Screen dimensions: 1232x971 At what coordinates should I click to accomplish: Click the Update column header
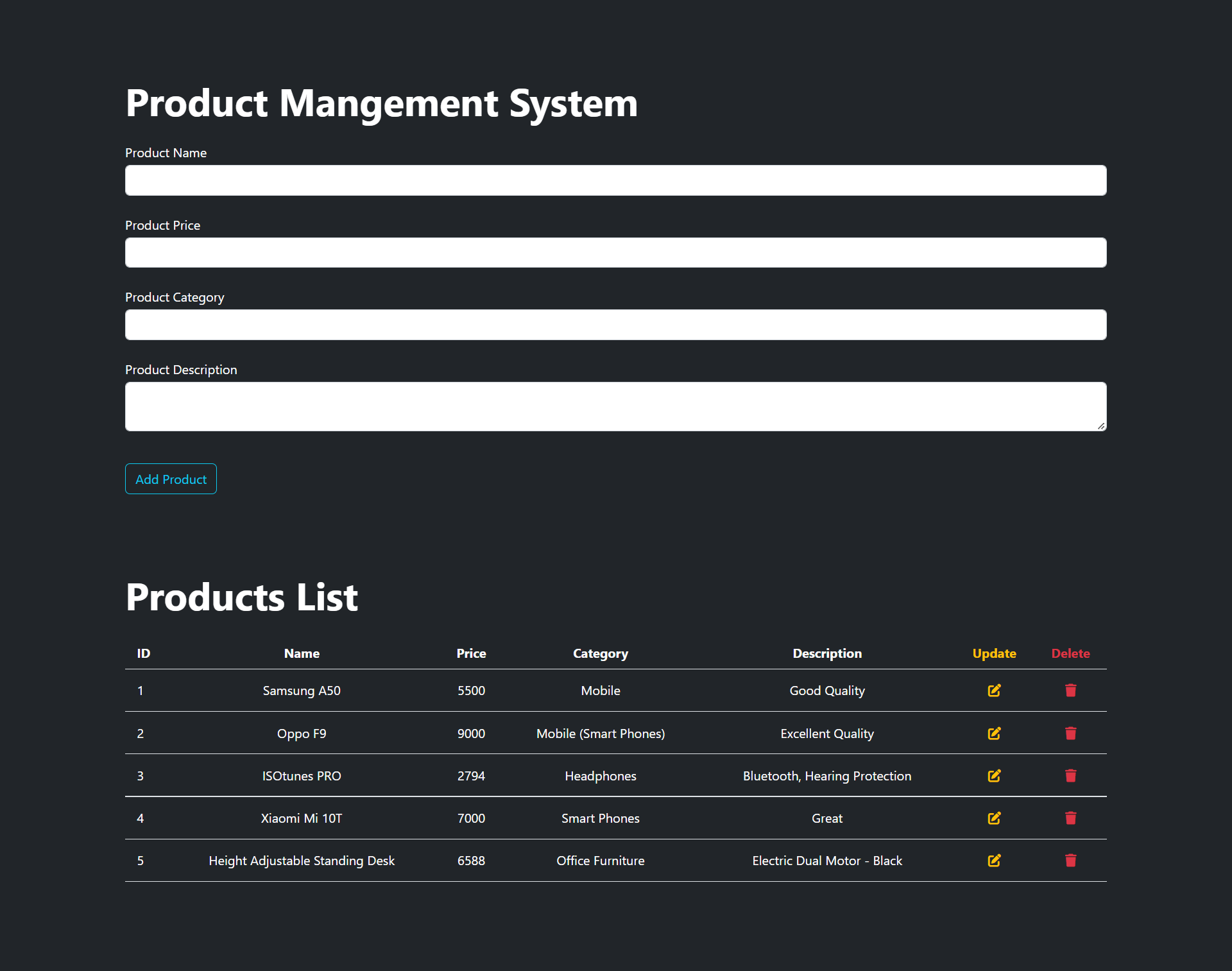click(x=994, y=653)
